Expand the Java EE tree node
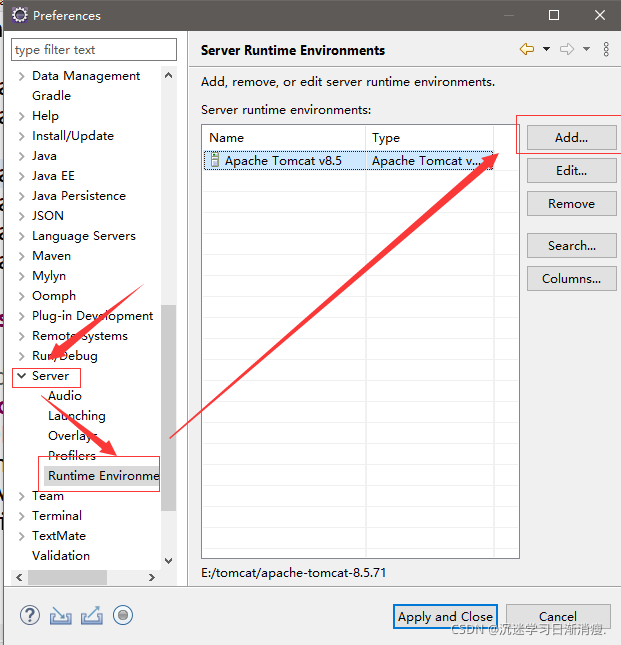This screenshot has height=645, width=621. [22, 176]
